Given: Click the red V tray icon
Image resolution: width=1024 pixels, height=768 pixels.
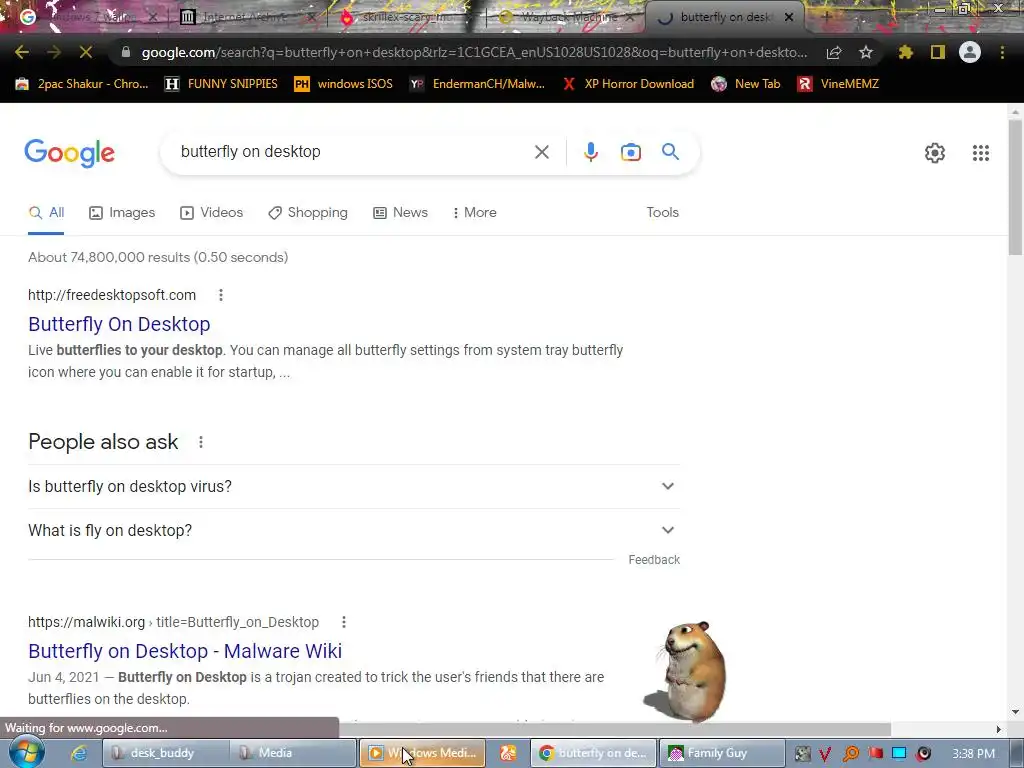Looking at the screenshot, I should click(825, 754).
